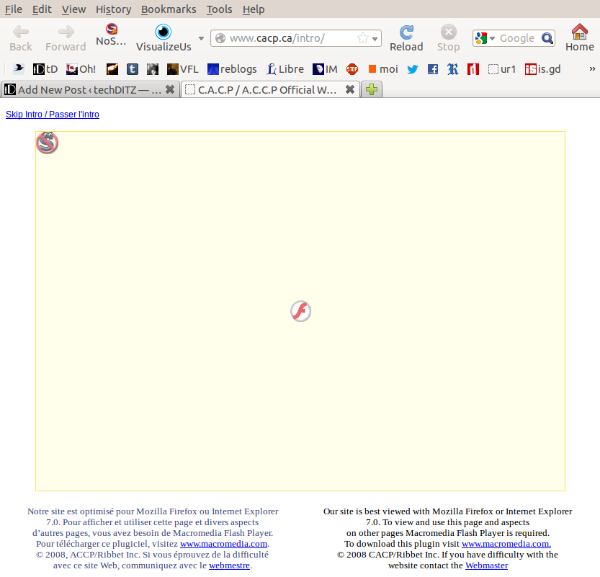Switch to the Add New Post techDITZ tab

coord(90,90)
